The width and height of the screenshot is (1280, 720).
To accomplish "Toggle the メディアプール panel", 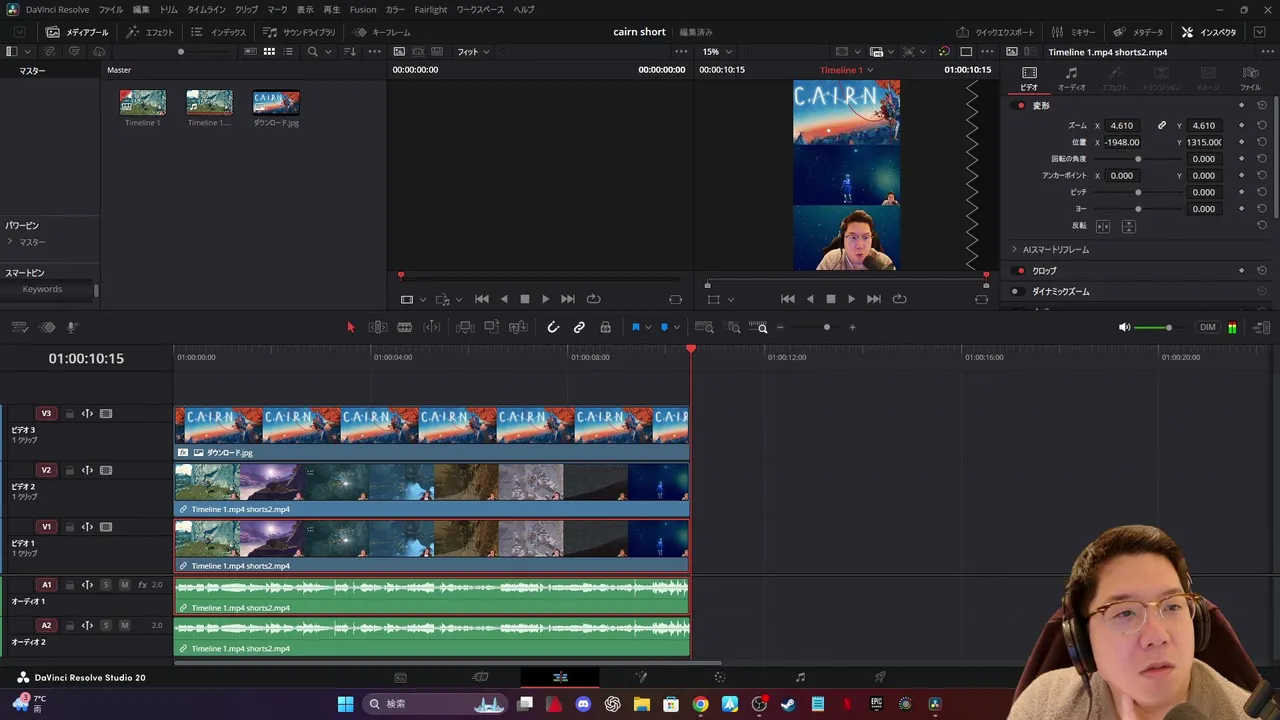I will [78, 32].
